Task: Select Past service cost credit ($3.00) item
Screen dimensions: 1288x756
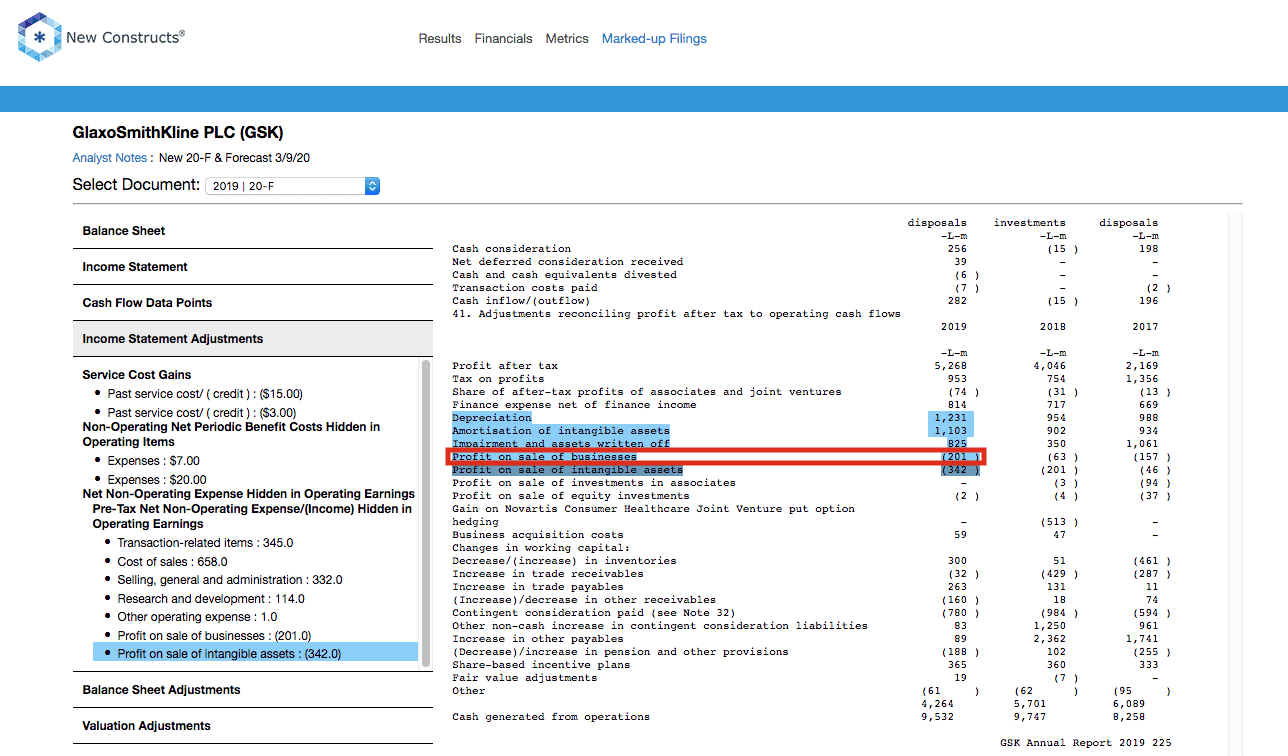Action: pyautogui.click(x=201, y=413)
